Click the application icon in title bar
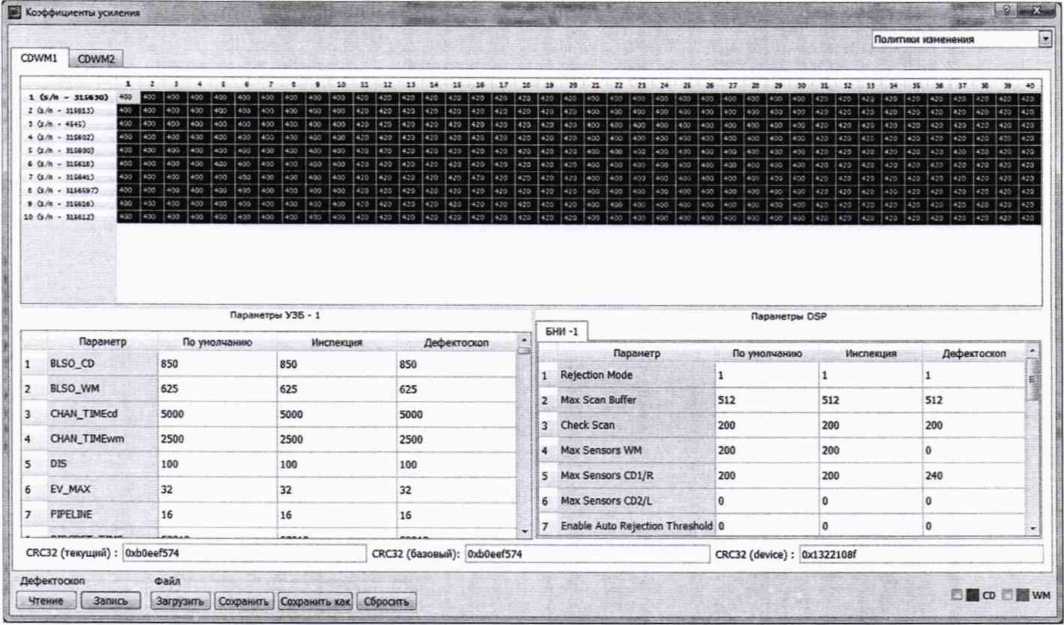 tap(14, 12)
